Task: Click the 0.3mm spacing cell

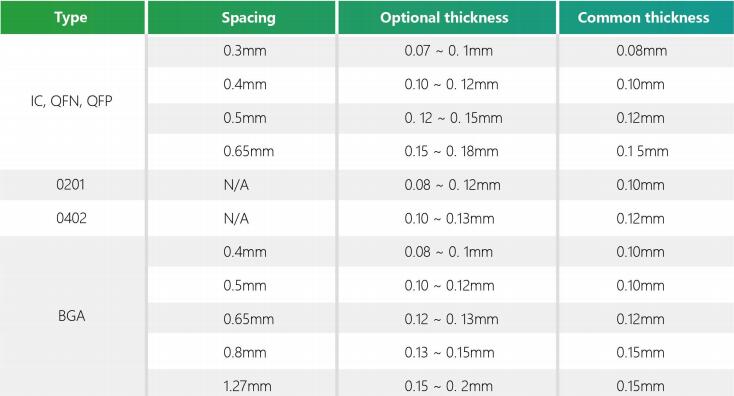Action: click(x=242, y=51)
